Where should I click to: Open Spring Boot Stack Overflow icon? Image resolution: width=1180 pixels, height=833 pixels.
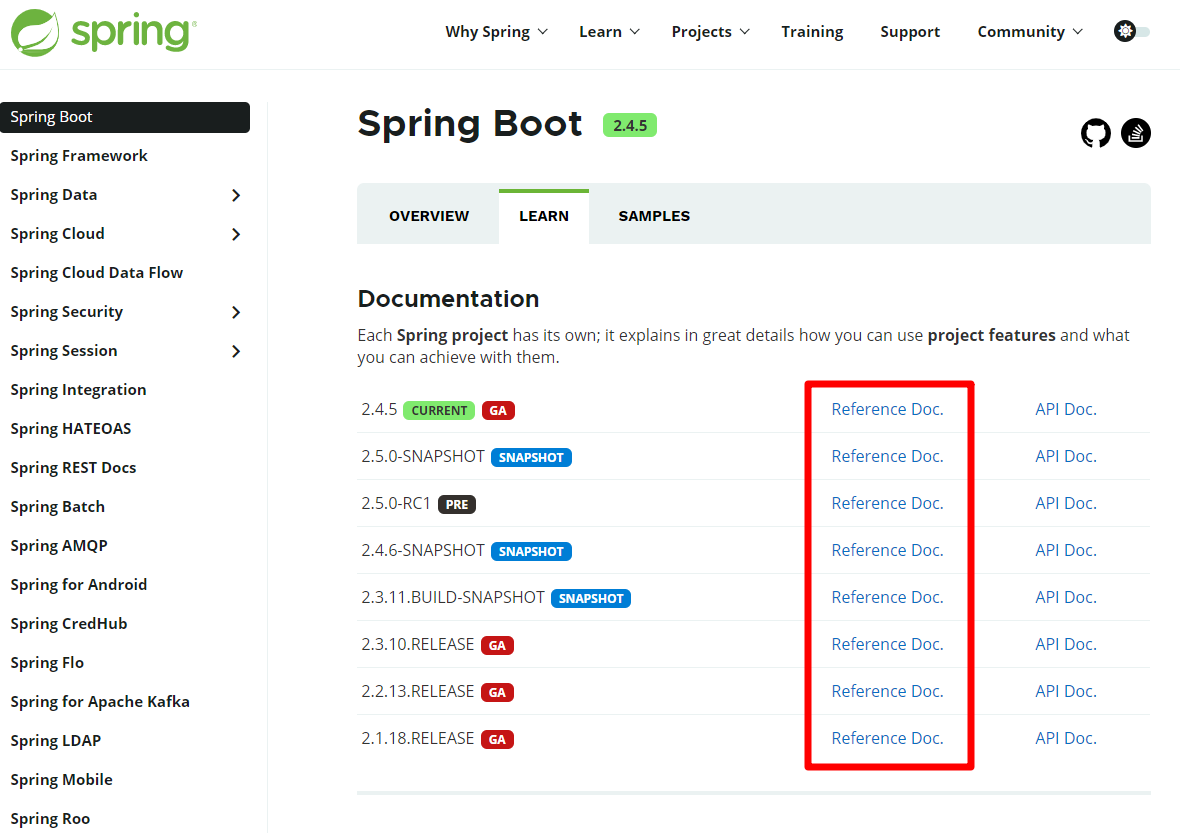coord(1136,133)
